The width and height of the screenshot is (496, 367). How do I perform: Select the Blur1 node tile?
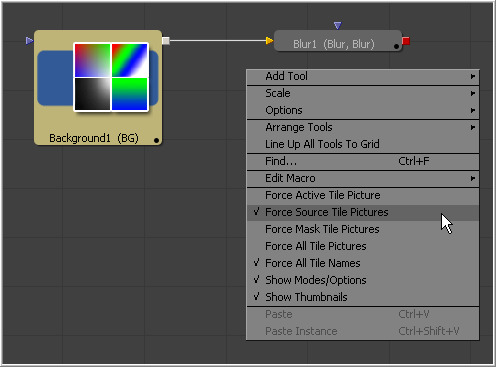coord(337,41)
